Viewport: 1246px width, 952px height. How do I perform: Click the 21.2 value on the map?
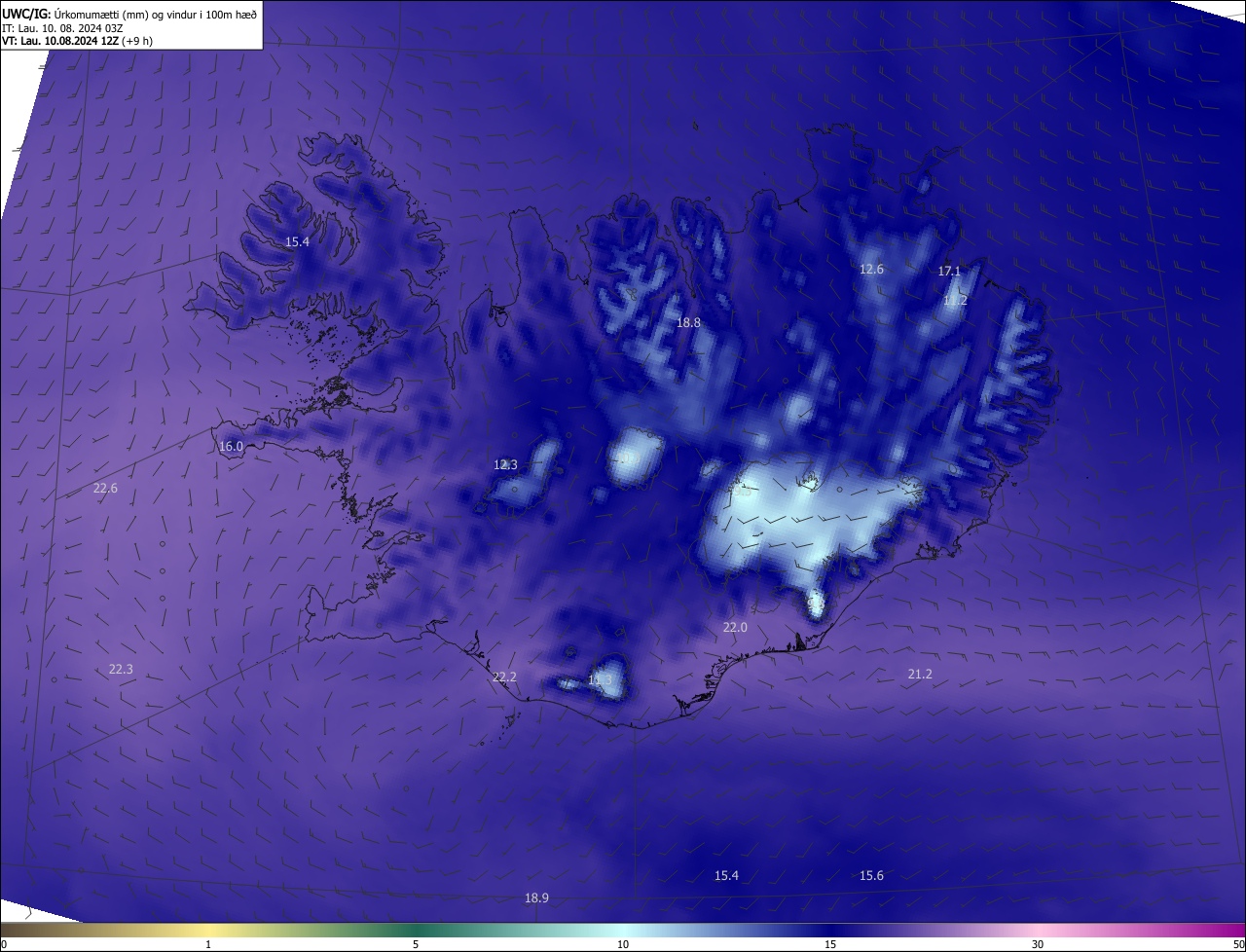[920, 674]
